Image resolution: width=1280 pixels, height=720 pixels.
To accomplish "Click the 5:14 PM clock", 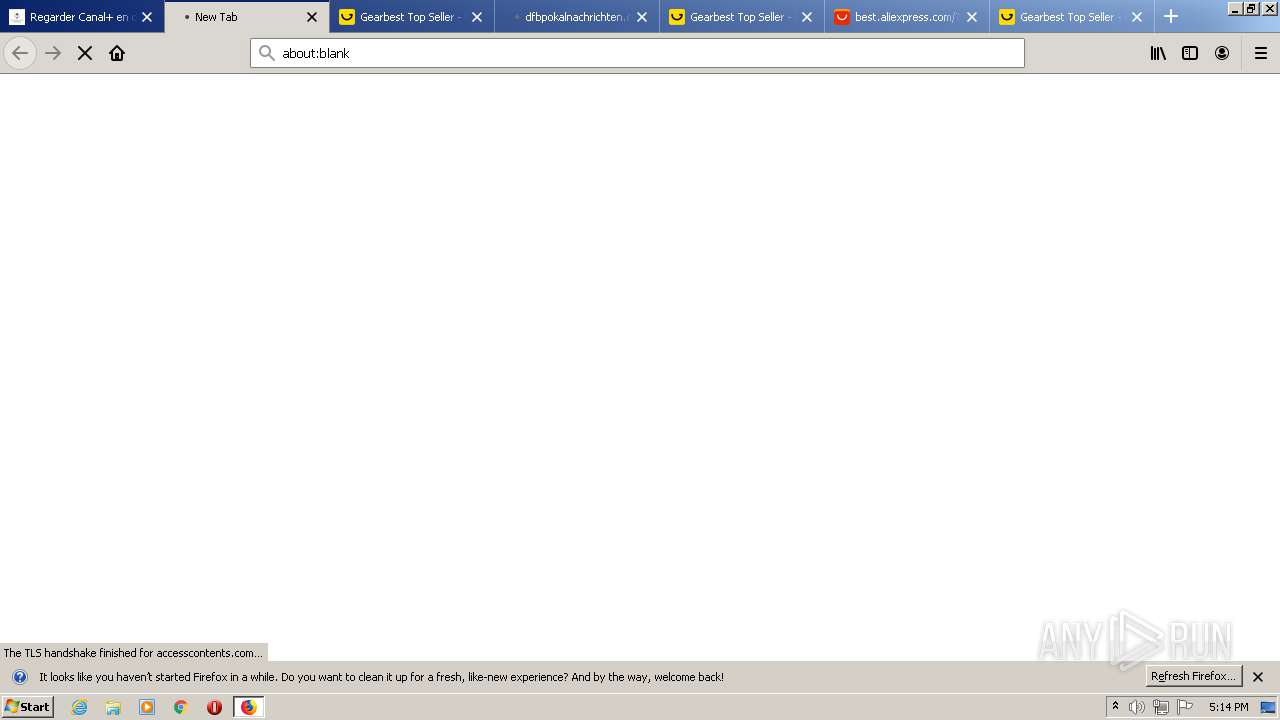I will point(1228,707).
